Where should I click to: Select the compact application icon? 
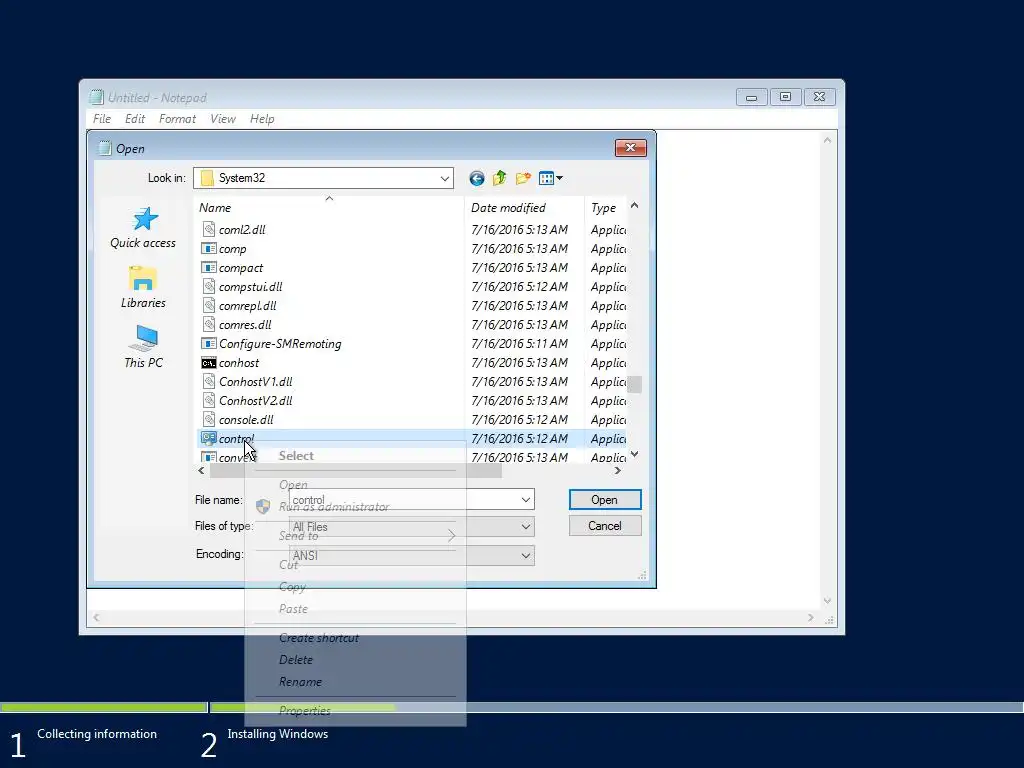(x=208, y=267)
